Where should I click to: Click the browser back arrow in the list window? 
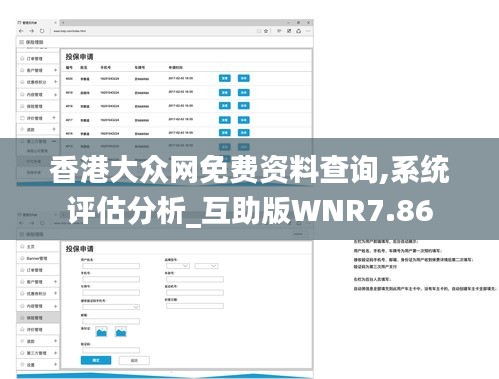click(21, 31)
